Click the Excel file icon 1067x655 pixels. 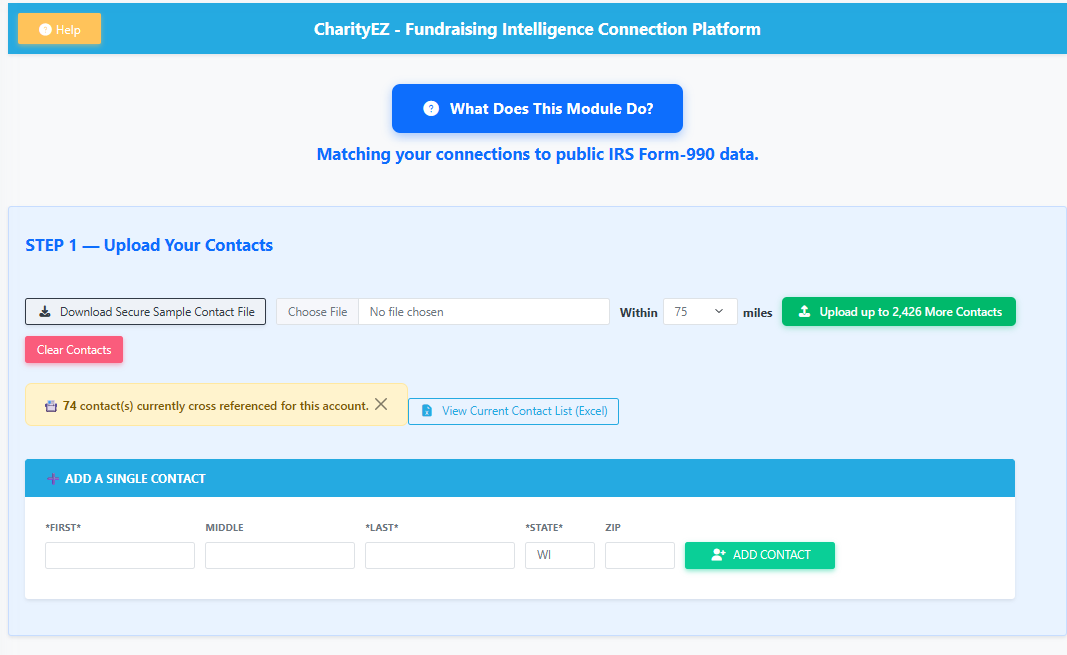pyautogui.click(x=427, y=411)
